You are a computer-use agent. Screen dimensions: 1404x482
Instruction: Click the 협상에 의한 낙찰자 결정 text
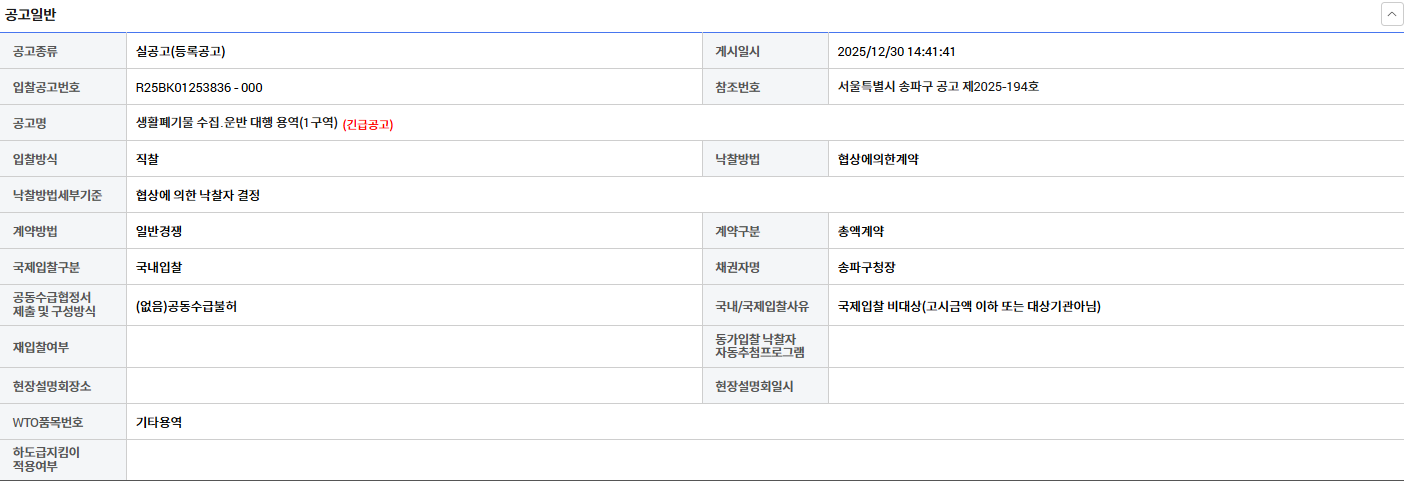pyautogui.click(x=198, y=195)
